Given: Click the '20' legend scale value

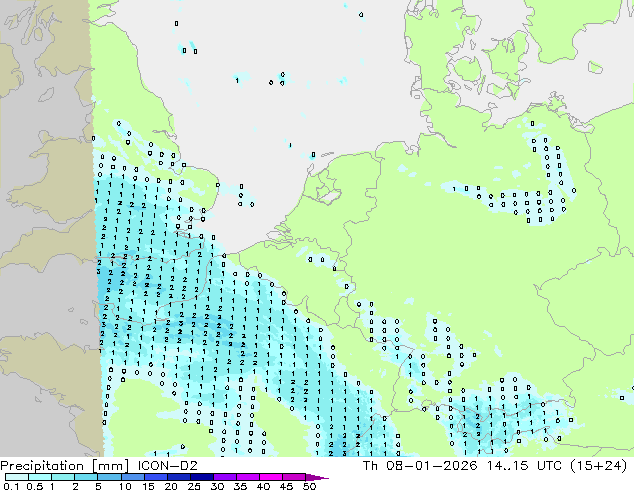Looking at the screenshot, I should click(171, 486).
